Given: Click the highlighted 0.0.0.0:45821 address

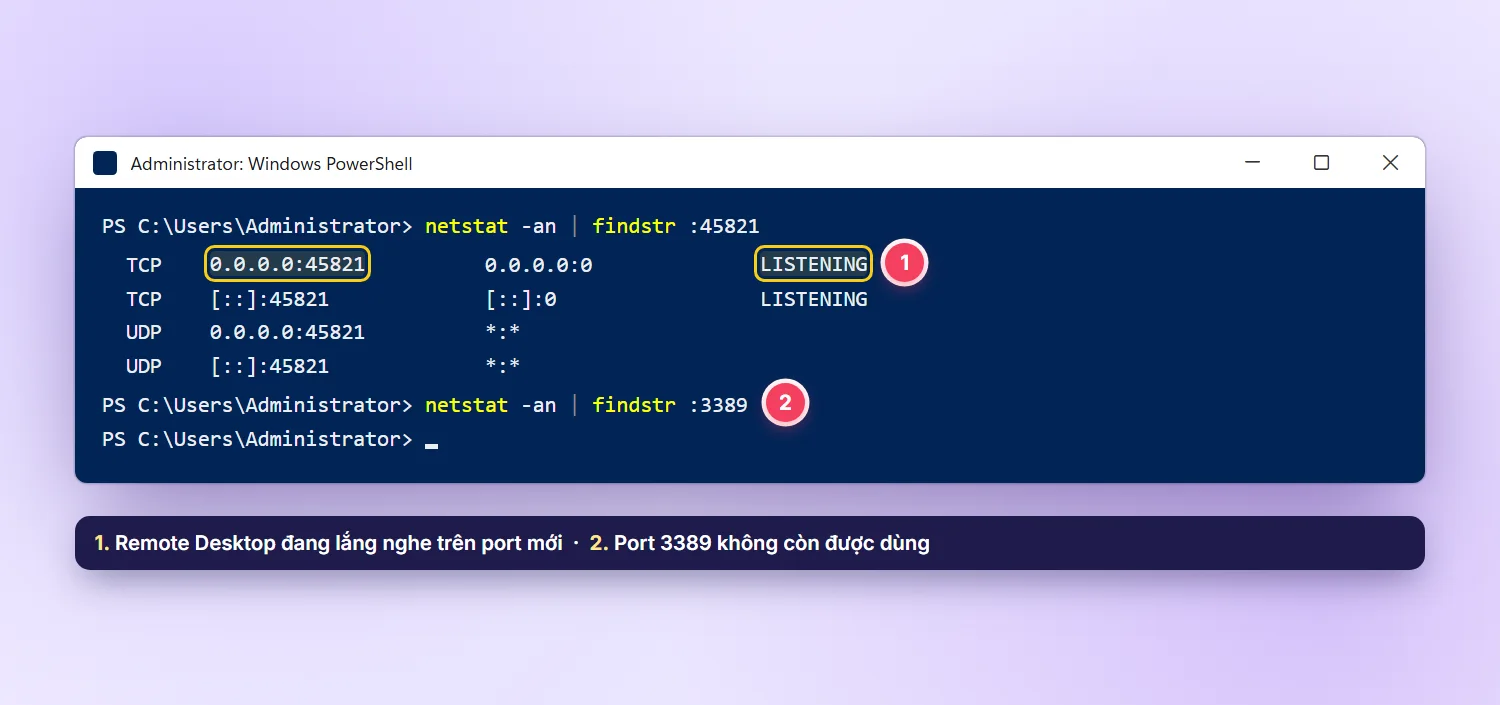Looking at the screenshot, I should click(287, 264).
